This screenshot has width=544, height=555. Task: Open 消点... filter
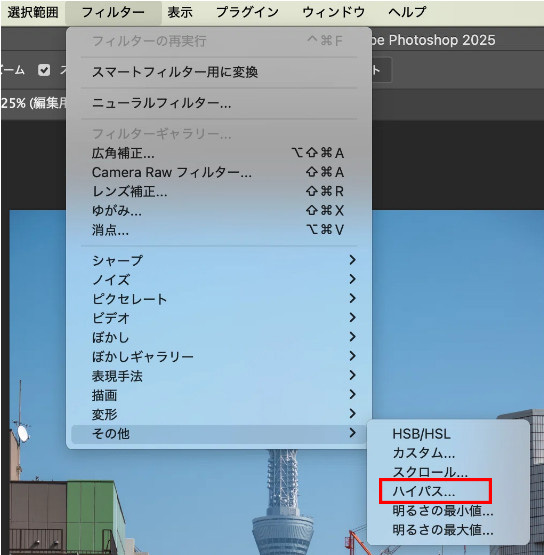pos(219,230)
